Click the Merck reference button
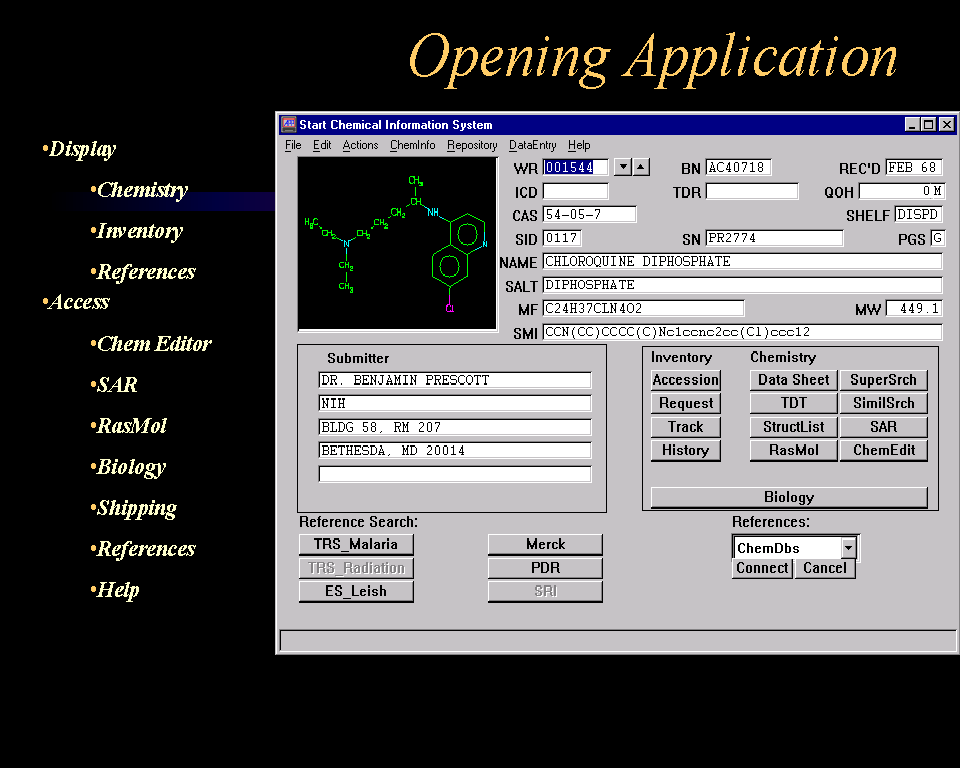 coord(545,544)
